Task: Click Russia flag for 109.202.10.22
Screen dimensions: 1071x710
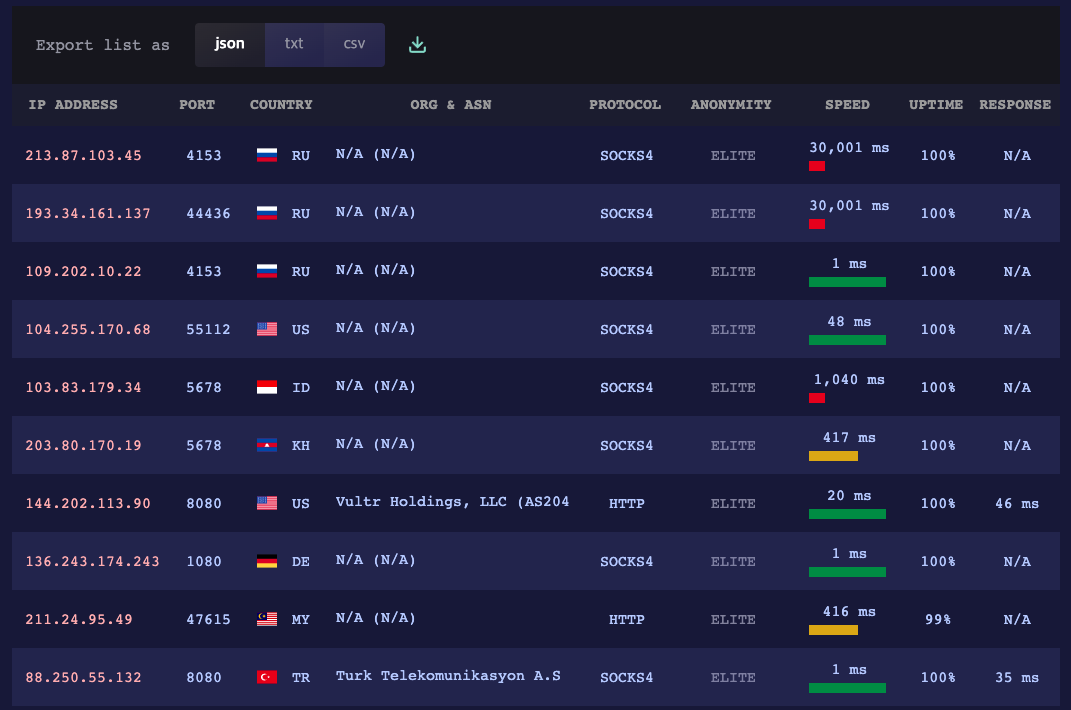Action: pyautogui.click(x=267, y=271)
